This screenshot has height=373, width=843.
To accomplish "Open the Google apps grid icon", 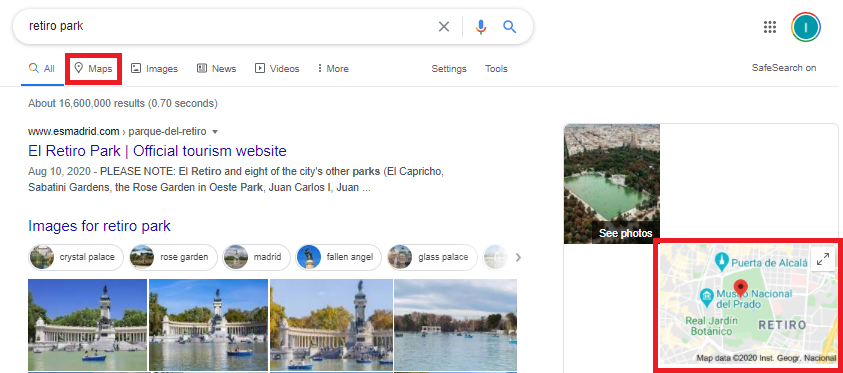I will click(770, 27).
